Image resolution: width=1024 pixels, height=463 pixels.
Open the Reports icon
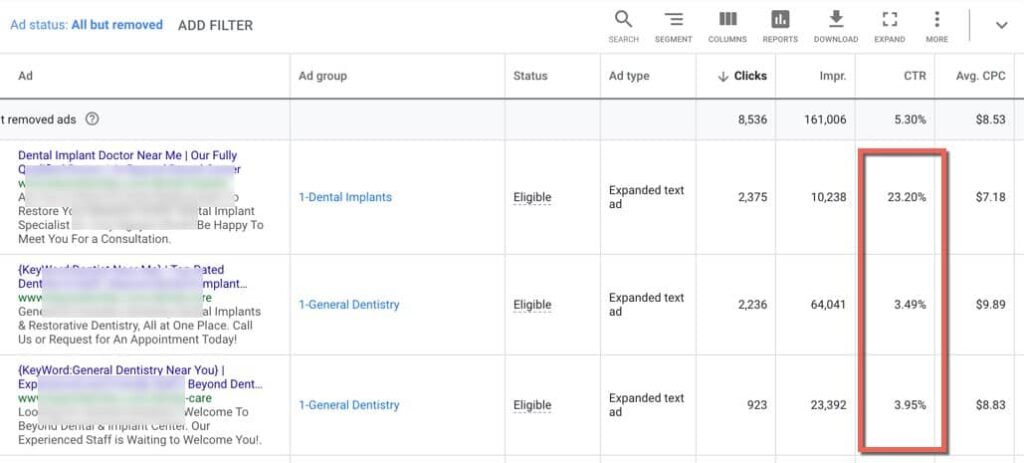pyautogui.click(x=780, y=26)
